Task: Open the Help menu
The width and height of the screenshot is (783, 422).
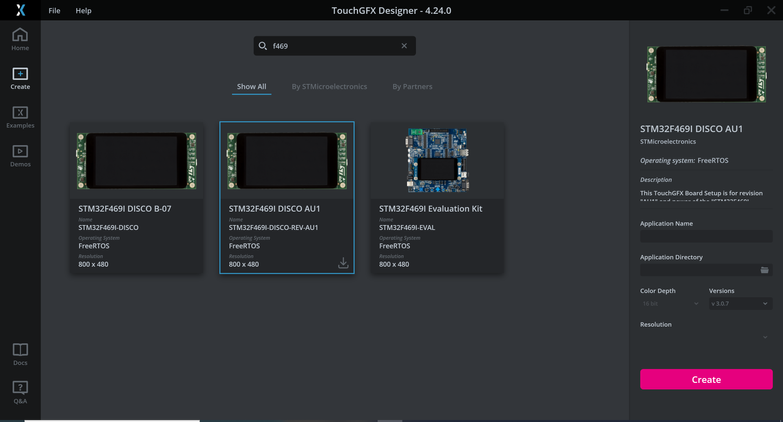Action: click(84, 11)
